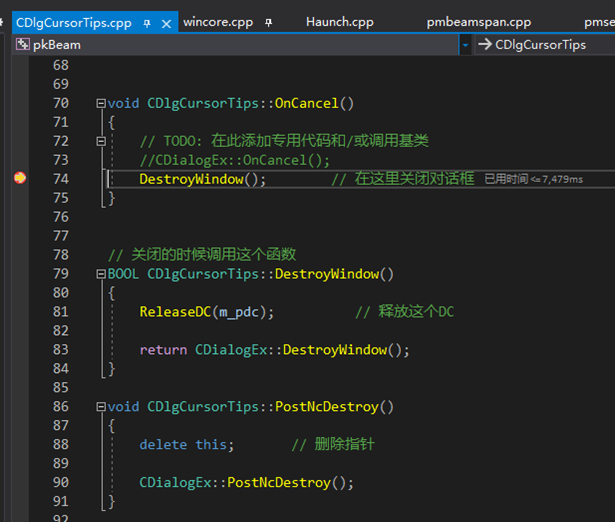This screenshot has height=522, width=615.
Task: Click the breakpoint marker on line 74
Action: pos(19,178)
